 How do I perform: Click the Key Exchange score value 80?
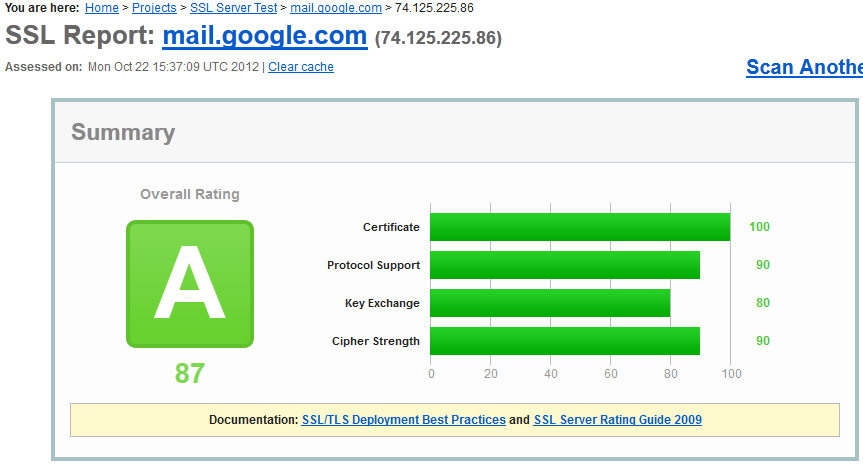tap(762, 303)
